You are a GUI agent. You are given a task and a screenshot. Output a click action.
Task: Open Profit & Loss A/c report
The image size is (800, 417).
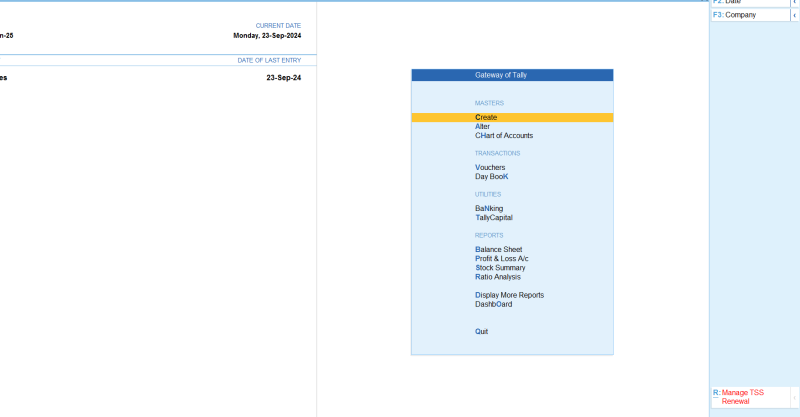502,259
